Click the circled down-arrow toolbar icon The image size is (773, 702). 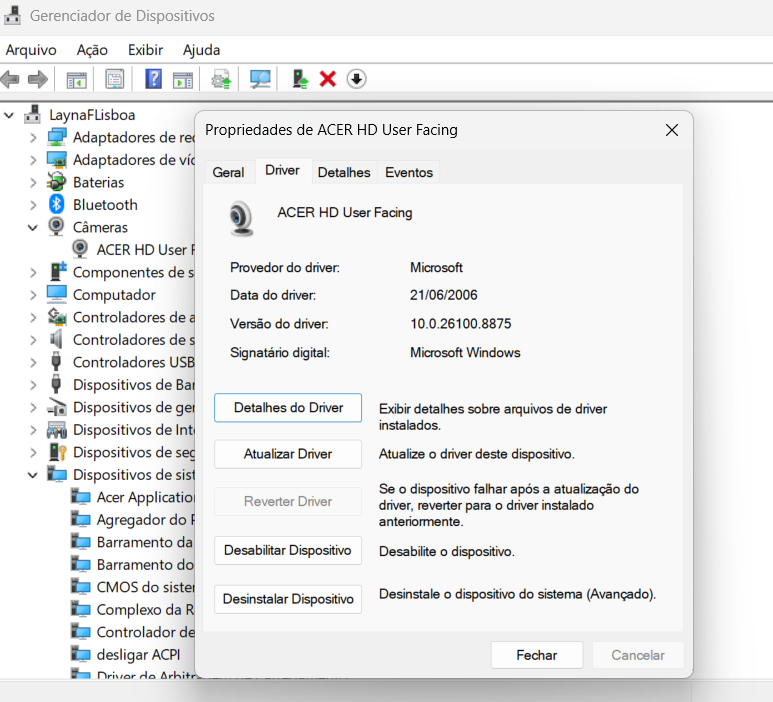(x=356, y=79)
